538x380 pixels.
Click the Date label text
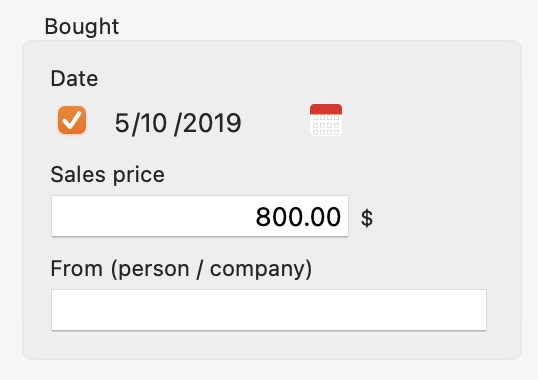(74, 79)
